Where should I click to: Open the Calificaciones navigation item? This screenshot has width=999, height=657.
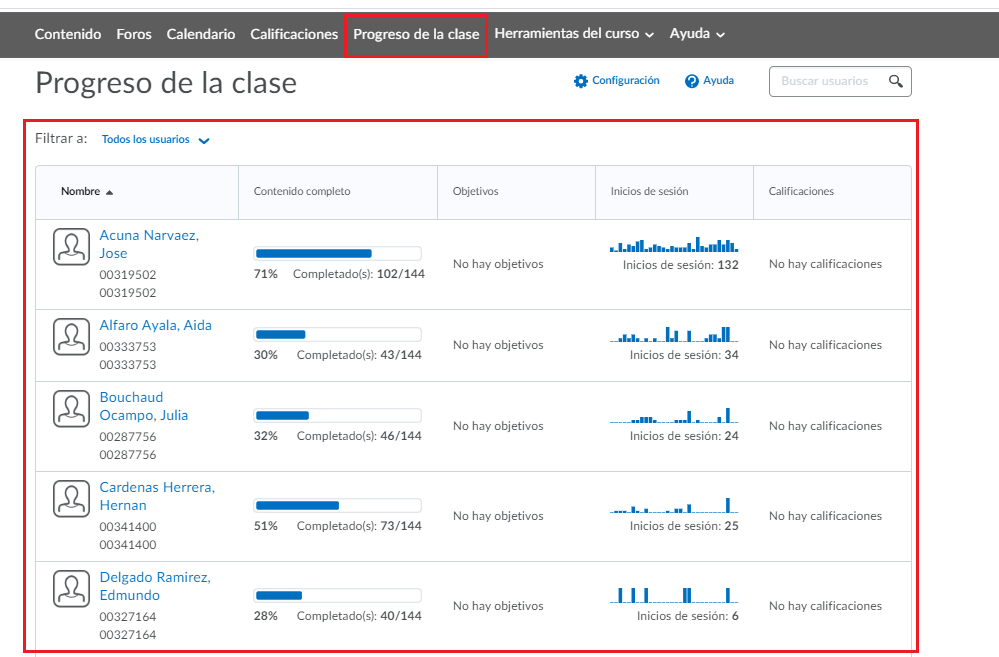[294, 34]
